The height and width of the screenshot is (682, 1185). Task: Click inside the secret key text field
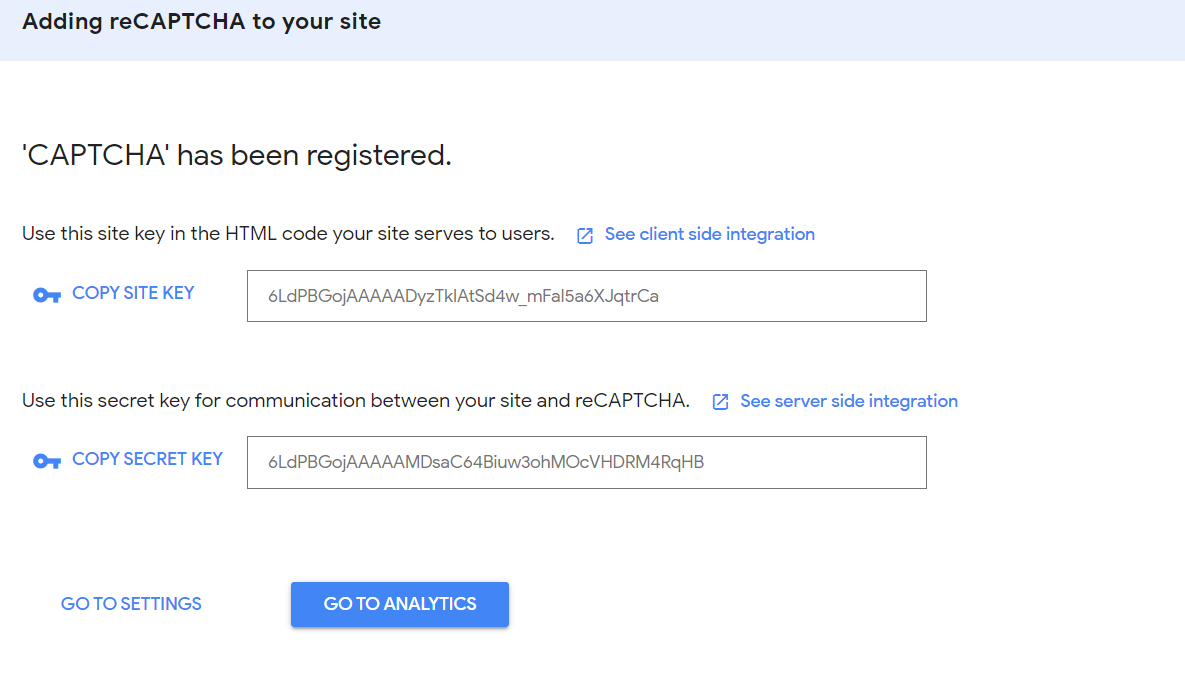(x=586, y=462)
